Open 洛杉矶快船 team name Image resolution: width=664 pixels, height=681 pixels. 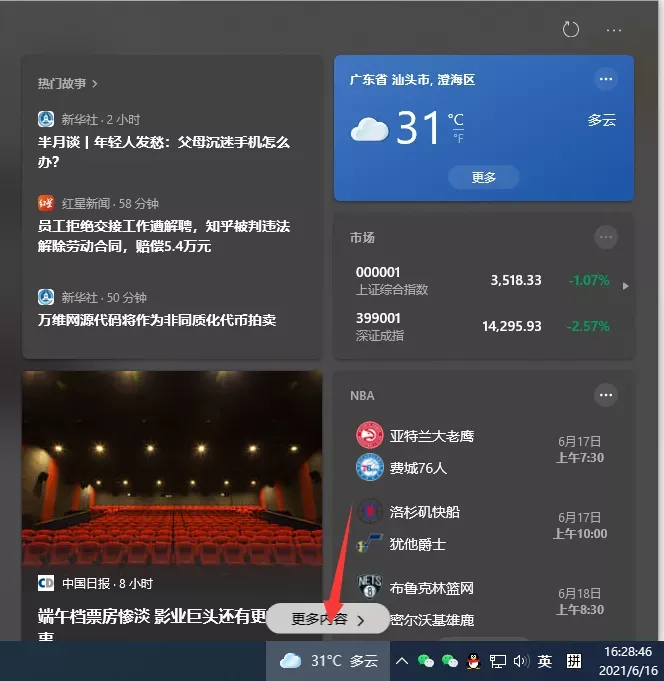coord(425,512)
